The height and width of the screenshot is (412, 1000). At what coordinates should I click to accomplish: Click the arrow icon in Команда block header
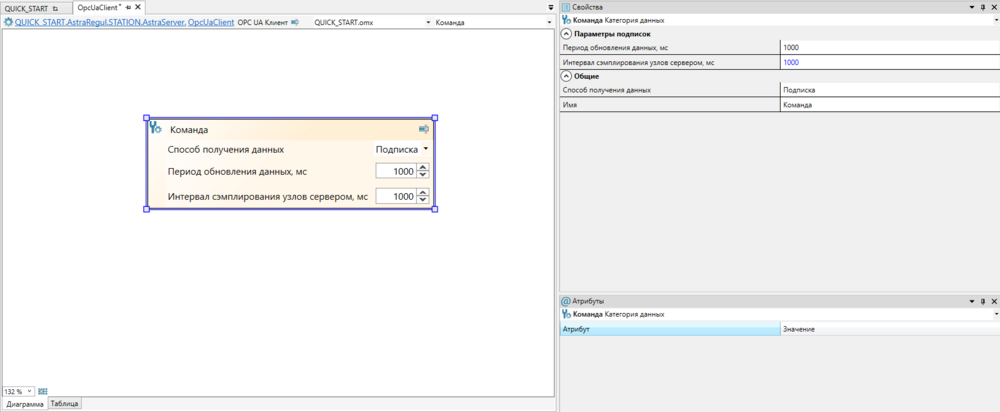424,129
